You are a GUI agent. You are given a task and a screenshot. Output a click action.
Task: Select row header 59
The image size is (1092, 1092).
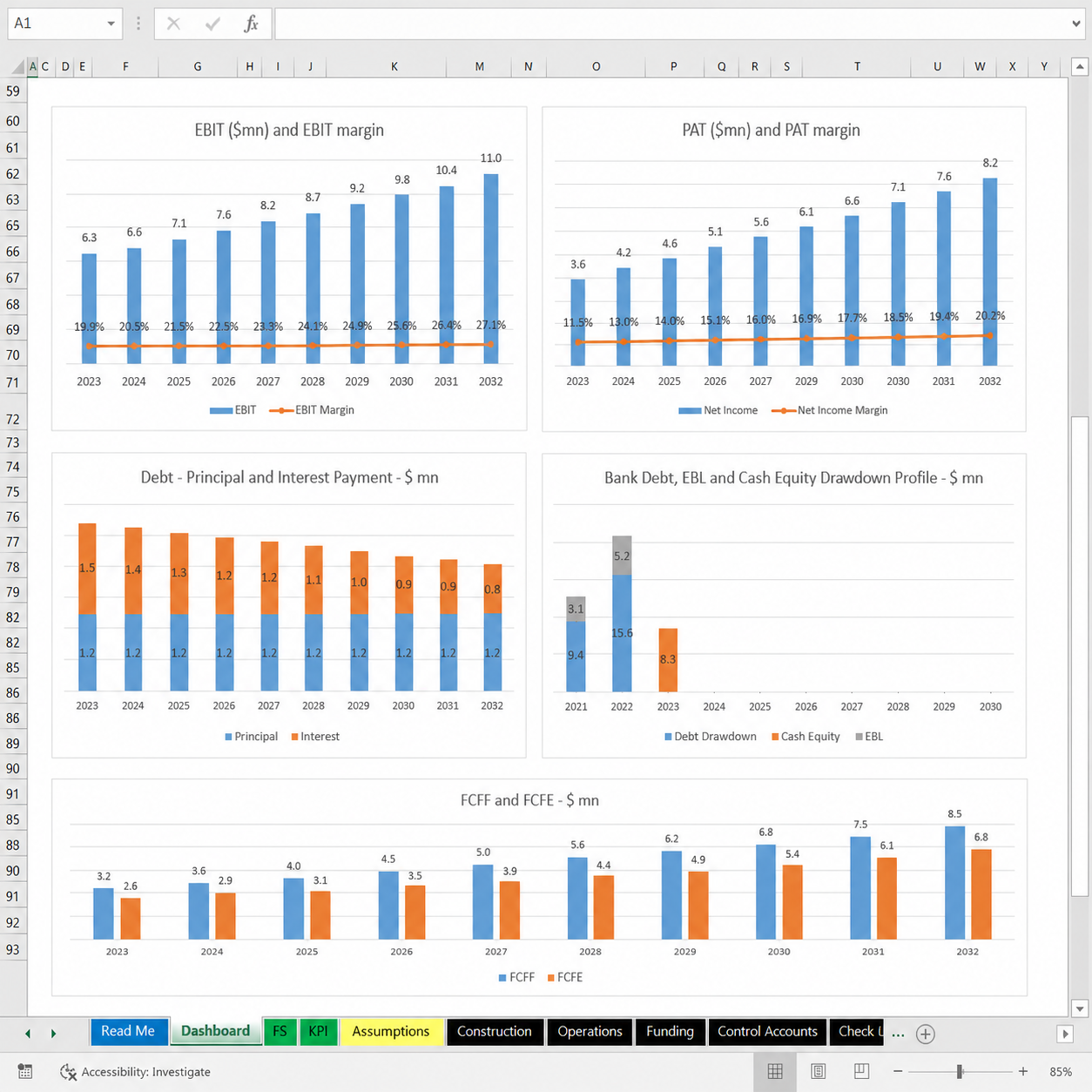coord(13,91)
